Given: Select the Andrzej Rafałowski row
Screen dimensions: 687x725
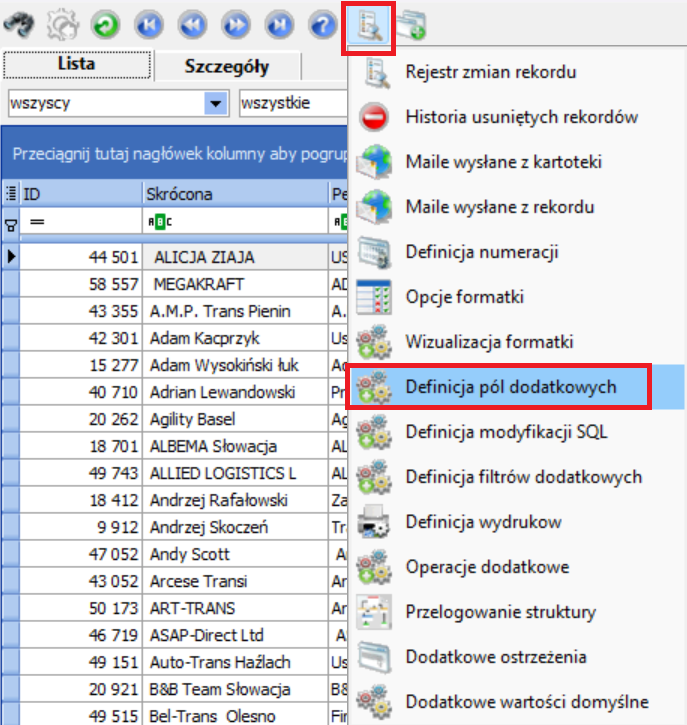Looking at the screenshot, I should [x=175, y=500].
